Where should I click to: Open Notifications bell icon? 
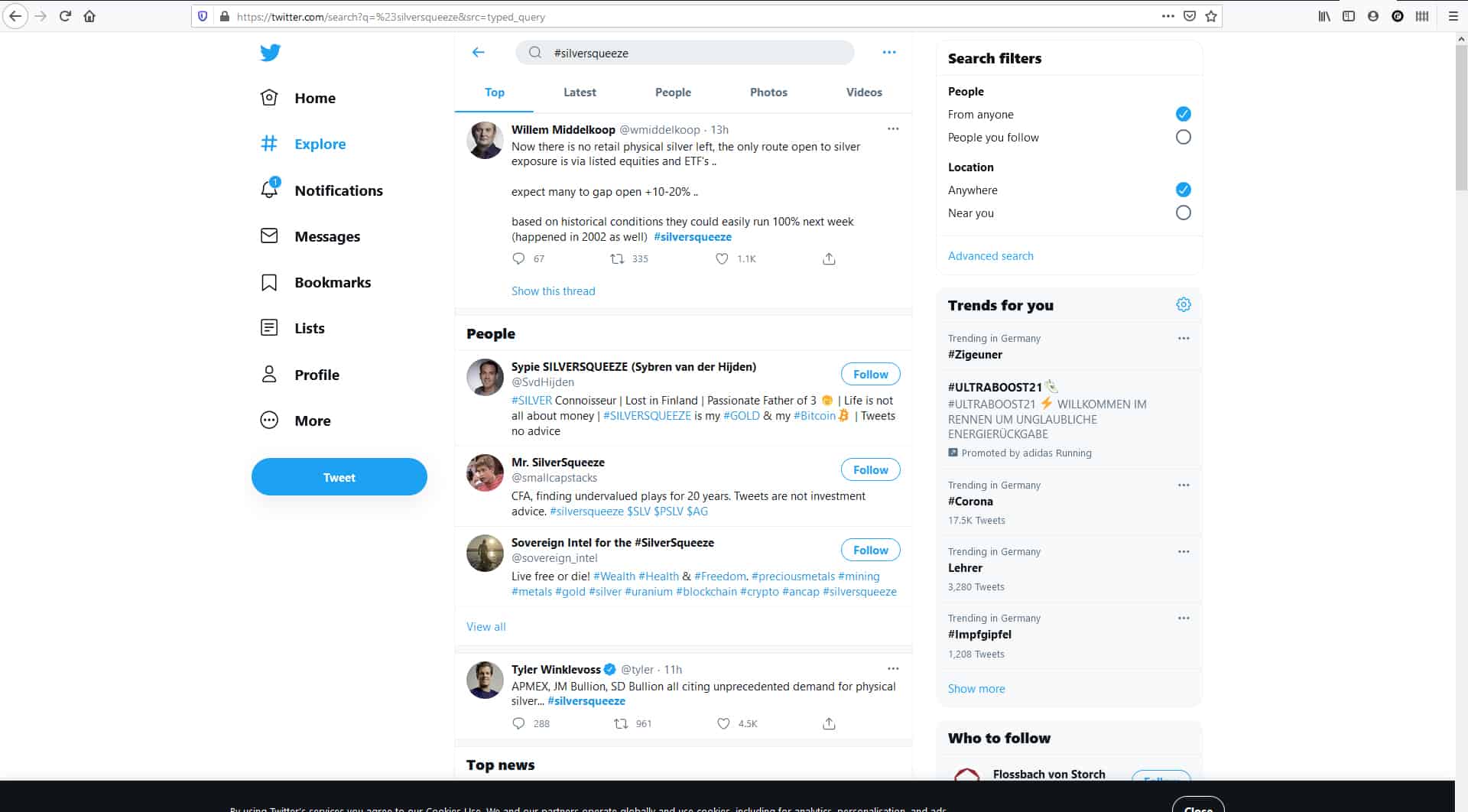coord(269,190)
